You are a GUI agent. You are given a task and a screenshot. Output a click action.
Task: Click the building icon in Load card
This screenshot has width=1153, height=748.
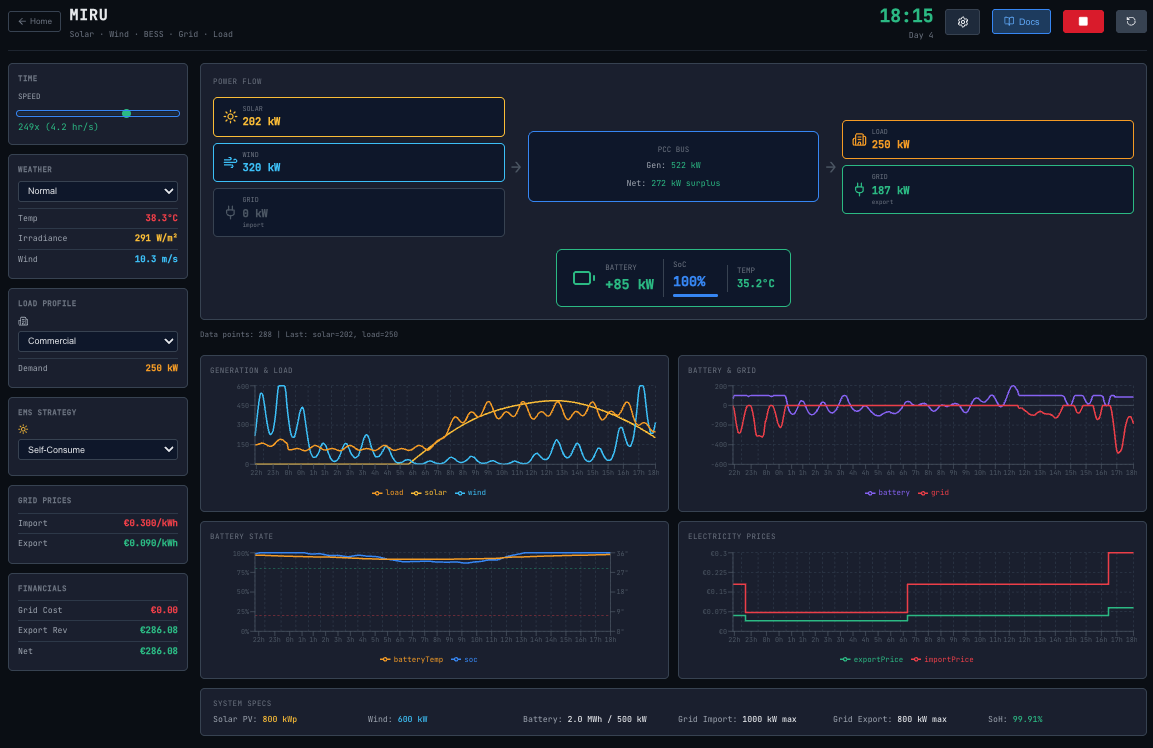[859, 140]
